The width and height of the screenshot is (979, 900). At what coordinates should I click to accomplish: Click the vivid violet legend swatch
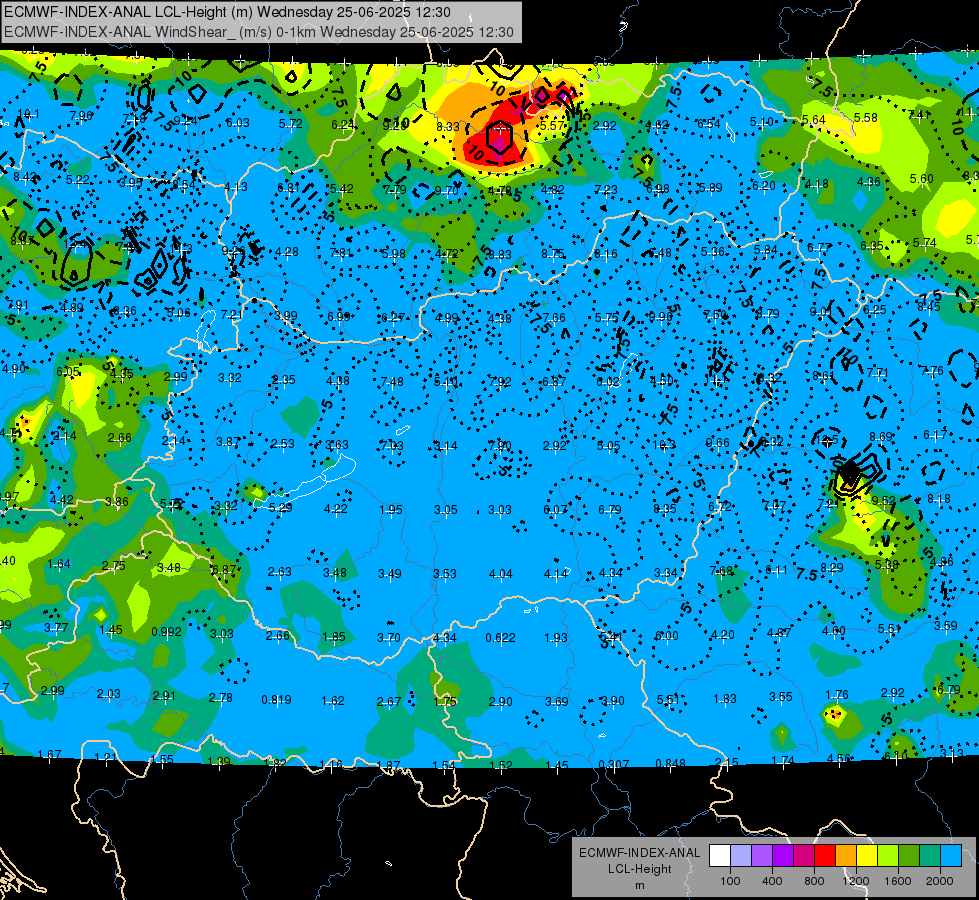tap(783, 856)
